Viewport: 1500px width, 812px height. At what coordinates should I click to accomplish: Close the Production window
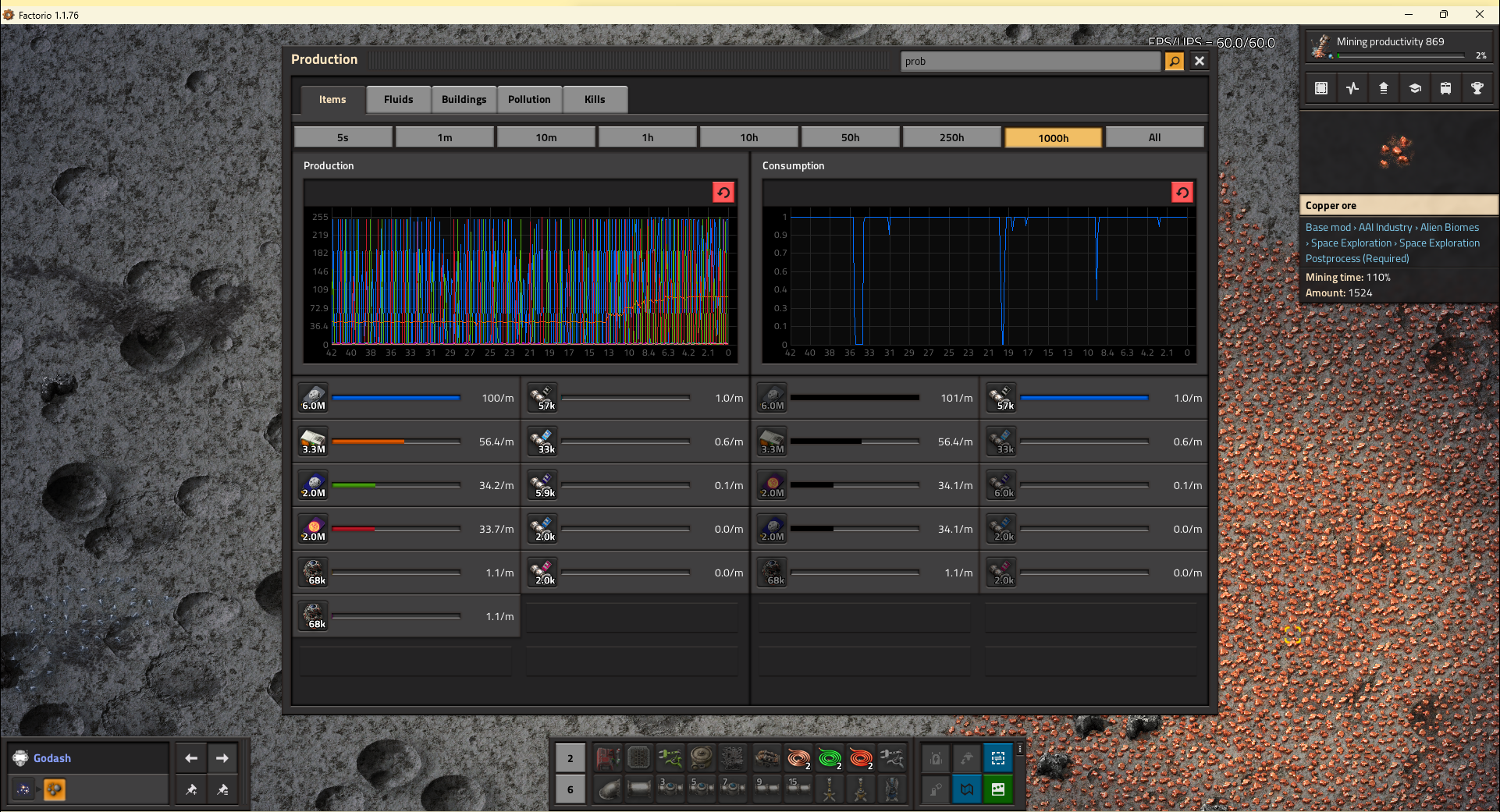1200,61
